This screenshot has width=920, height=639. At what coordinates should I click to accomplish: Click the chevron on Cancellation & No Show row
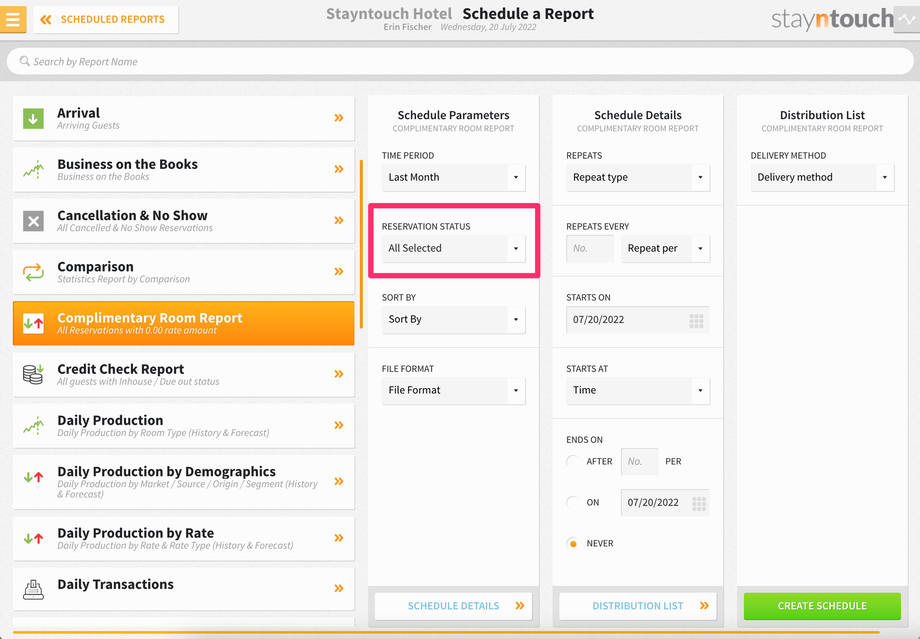[339, 220]
